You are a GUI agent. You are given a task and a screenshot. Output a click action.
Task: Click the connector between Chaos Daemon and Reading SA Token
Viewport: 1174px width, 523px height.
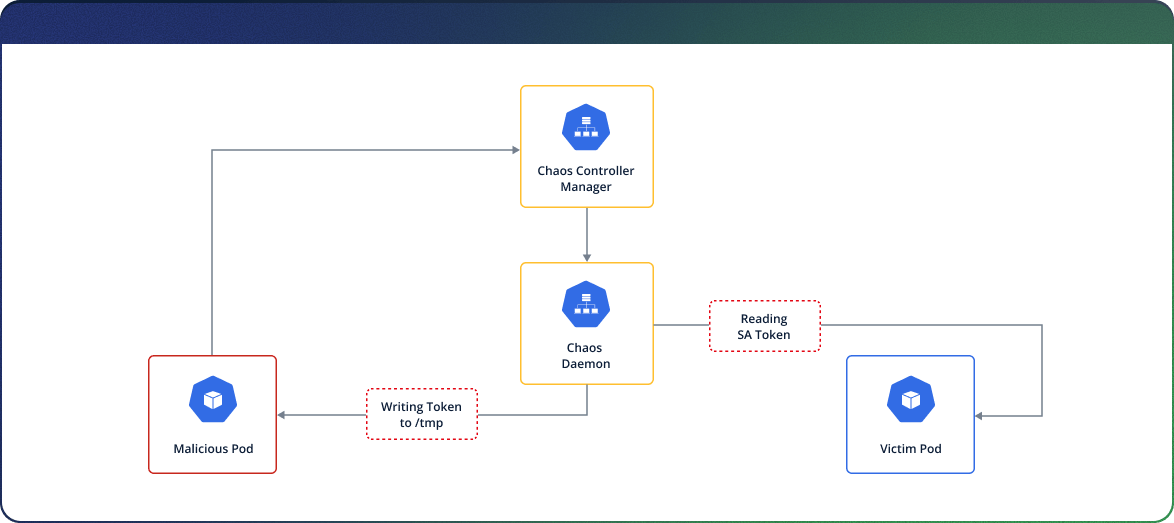pyautogui.click(x=681, y=325)
